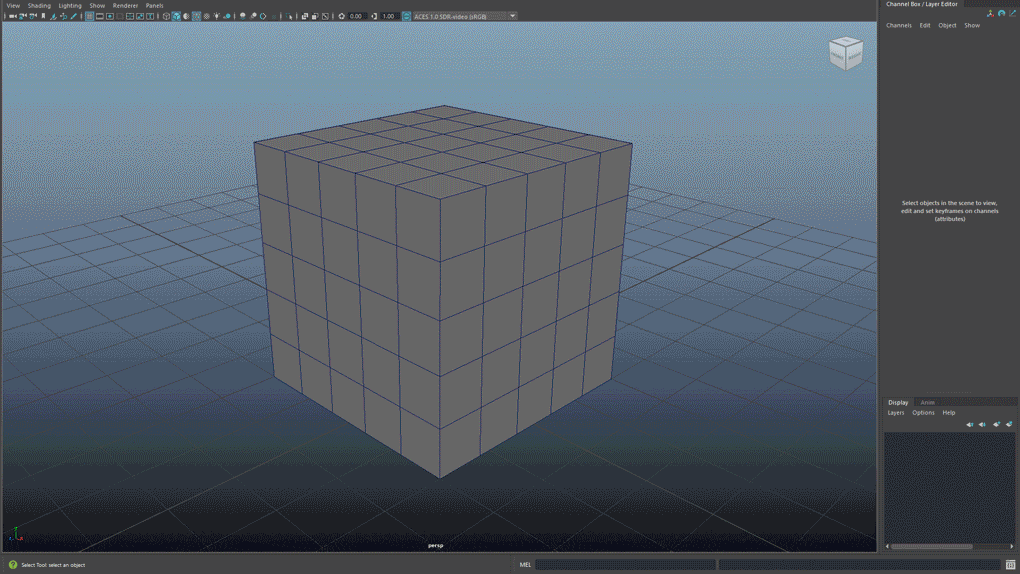Open the Shading panel menu
Viewport: 1020px width, 574px height.
(x=39, y=5)
